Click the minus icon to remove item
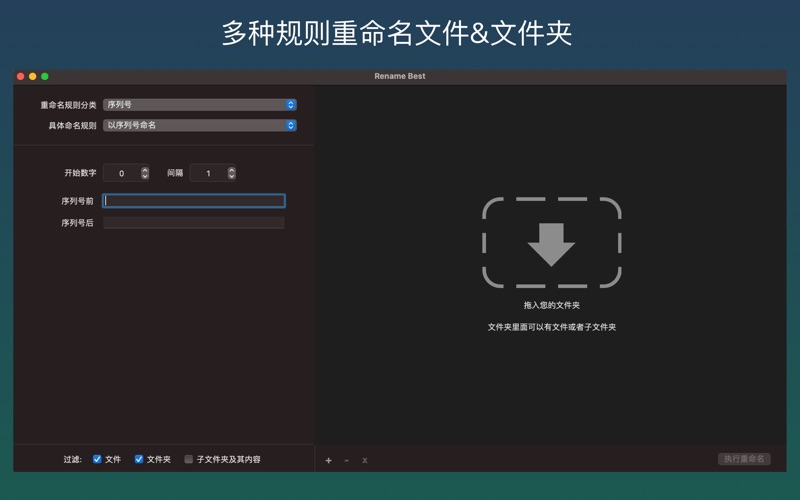This screenshot has width=800, height=500. [x=347, y=460]
